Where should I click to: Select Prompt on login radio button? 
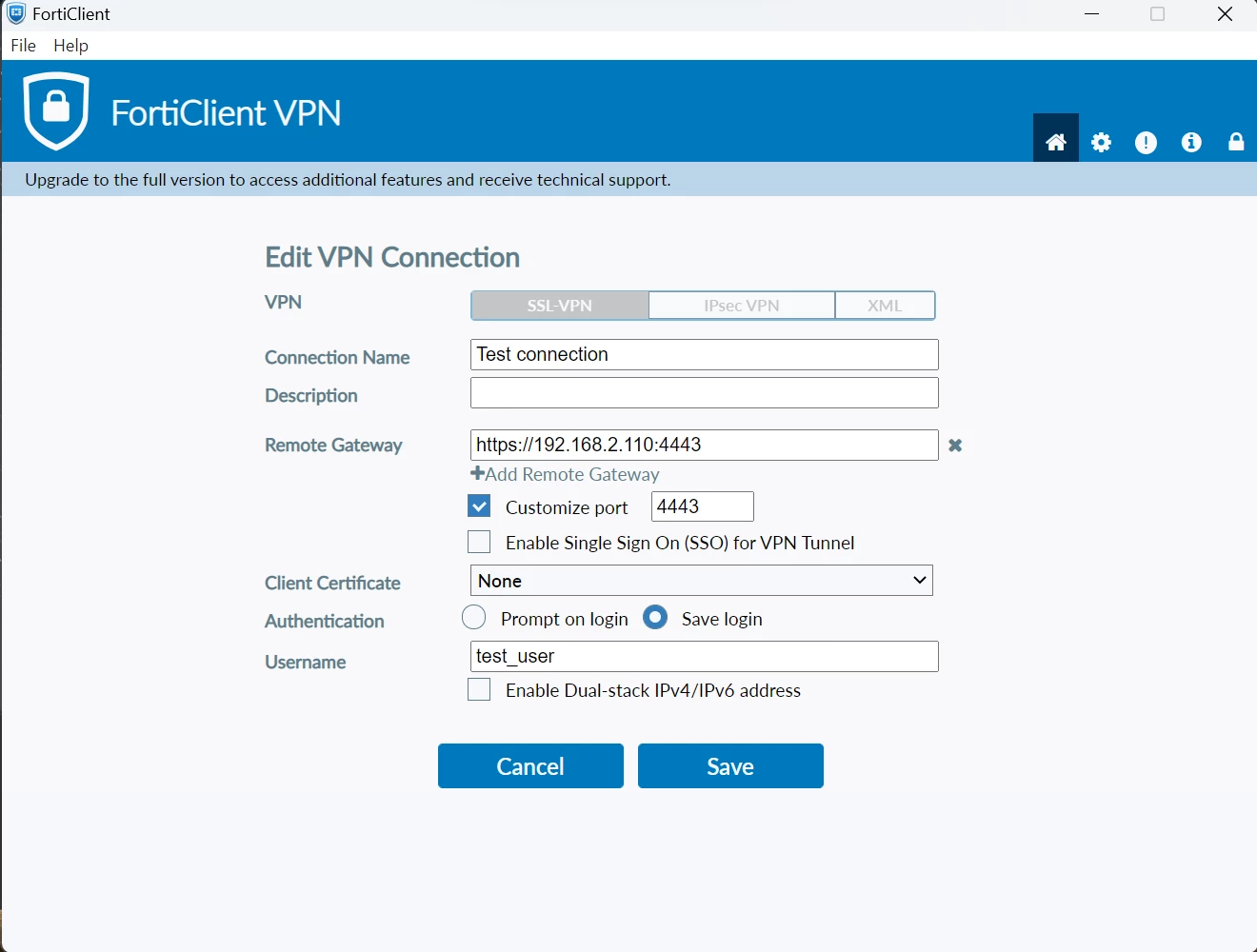pos(473,618)
